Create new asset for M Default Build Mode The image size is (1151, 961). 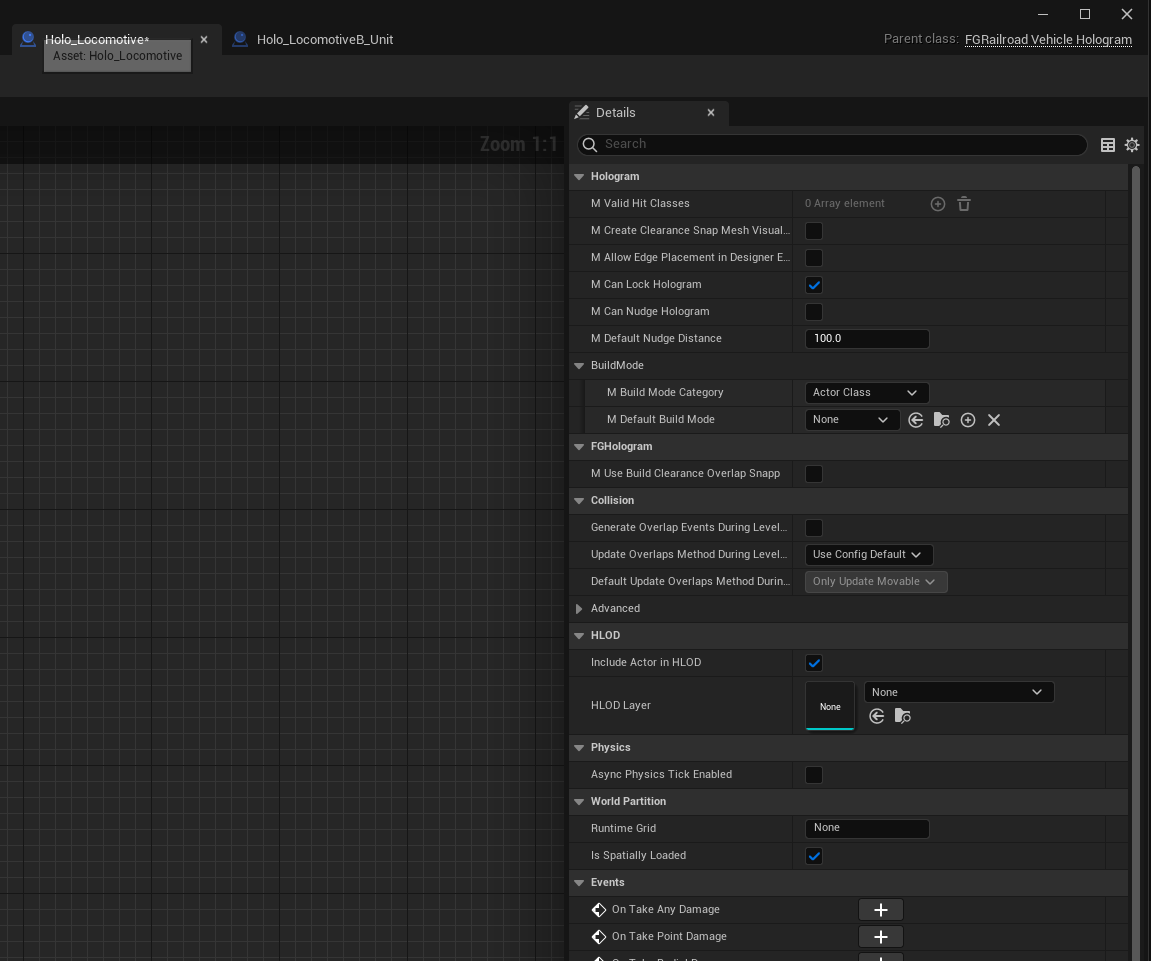[968, 420]
